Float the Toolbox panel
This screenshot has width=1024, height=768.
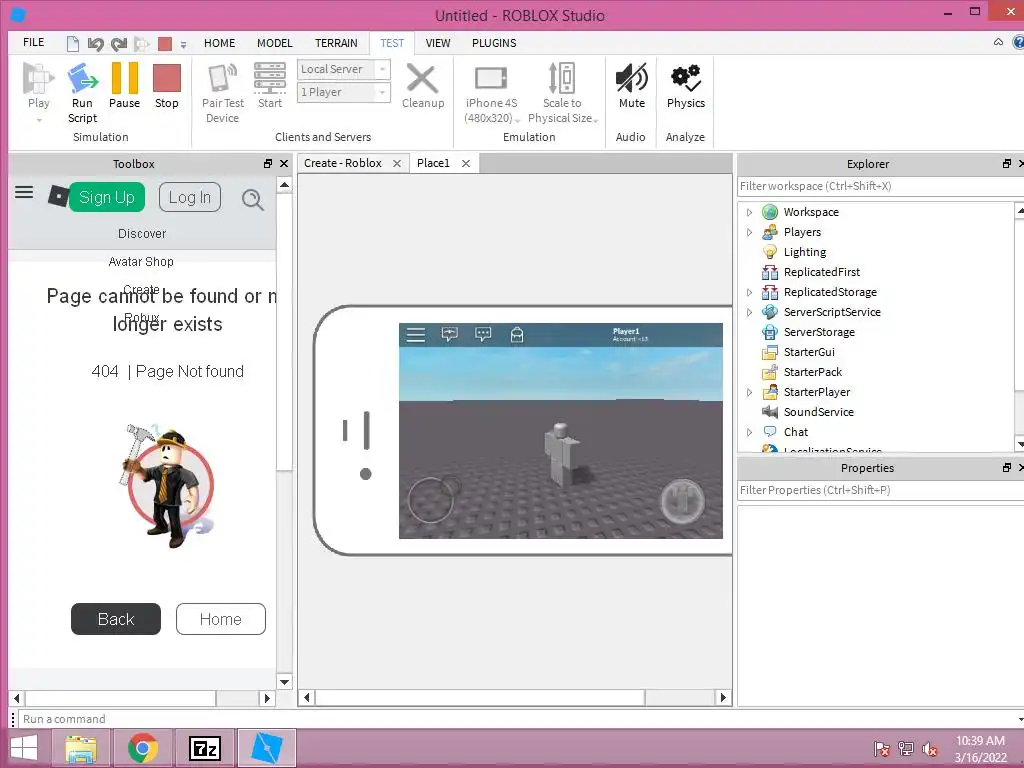(268, 164)
